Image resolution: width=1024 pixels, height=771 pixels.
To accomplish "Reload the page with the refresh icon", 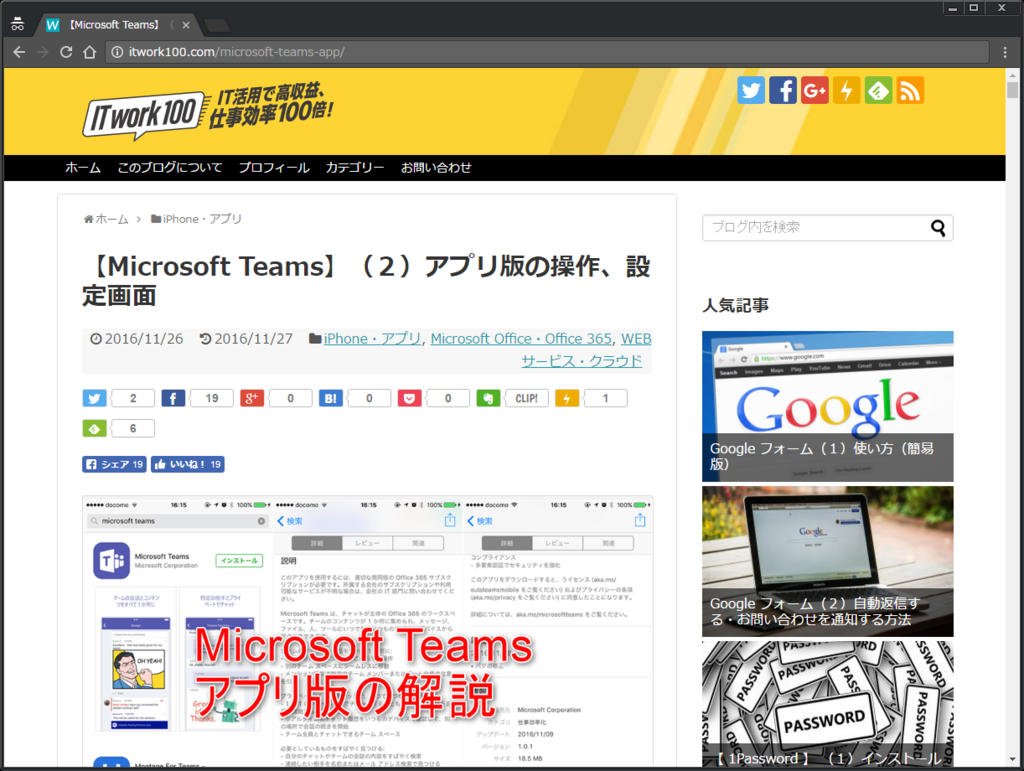I will 66,52.
